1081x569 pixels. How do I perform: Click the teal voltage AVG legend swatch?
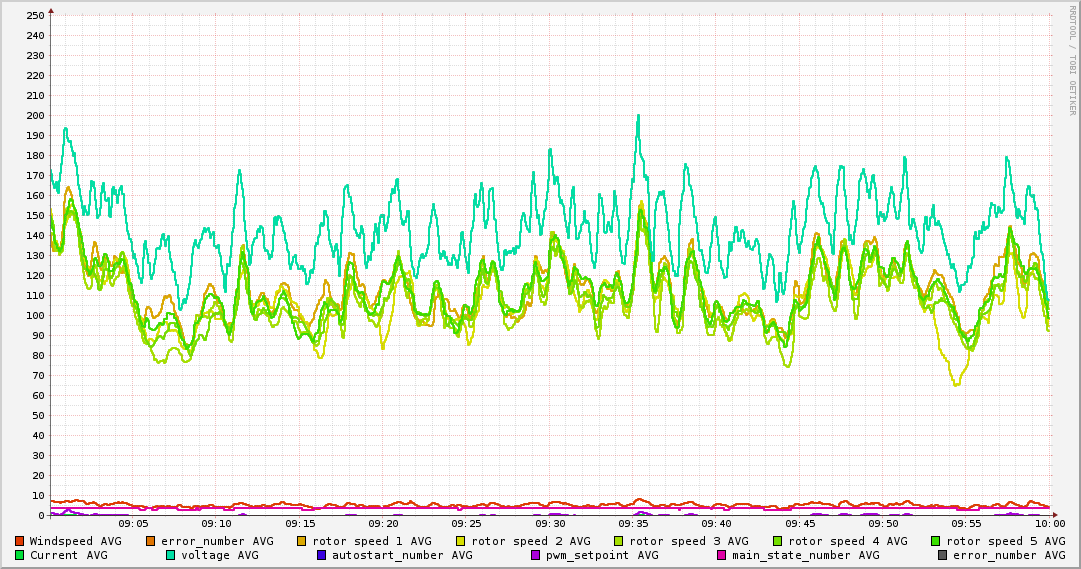pyautogui.click(x=171, y=555)
